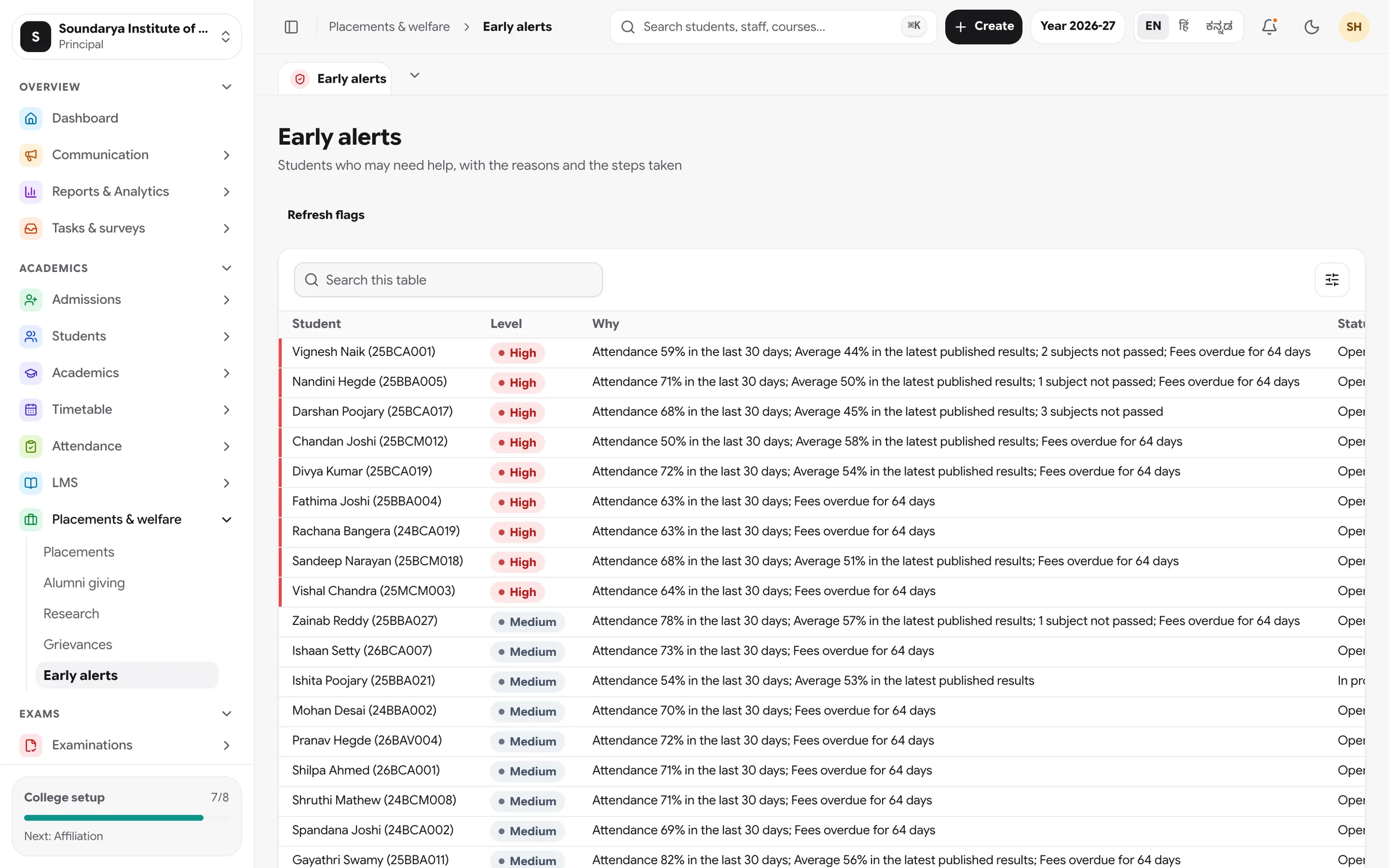Screen dimensions: 1389x868
Task: Click the Tasks & surveys inbox icon
Action: click(31, 228)
